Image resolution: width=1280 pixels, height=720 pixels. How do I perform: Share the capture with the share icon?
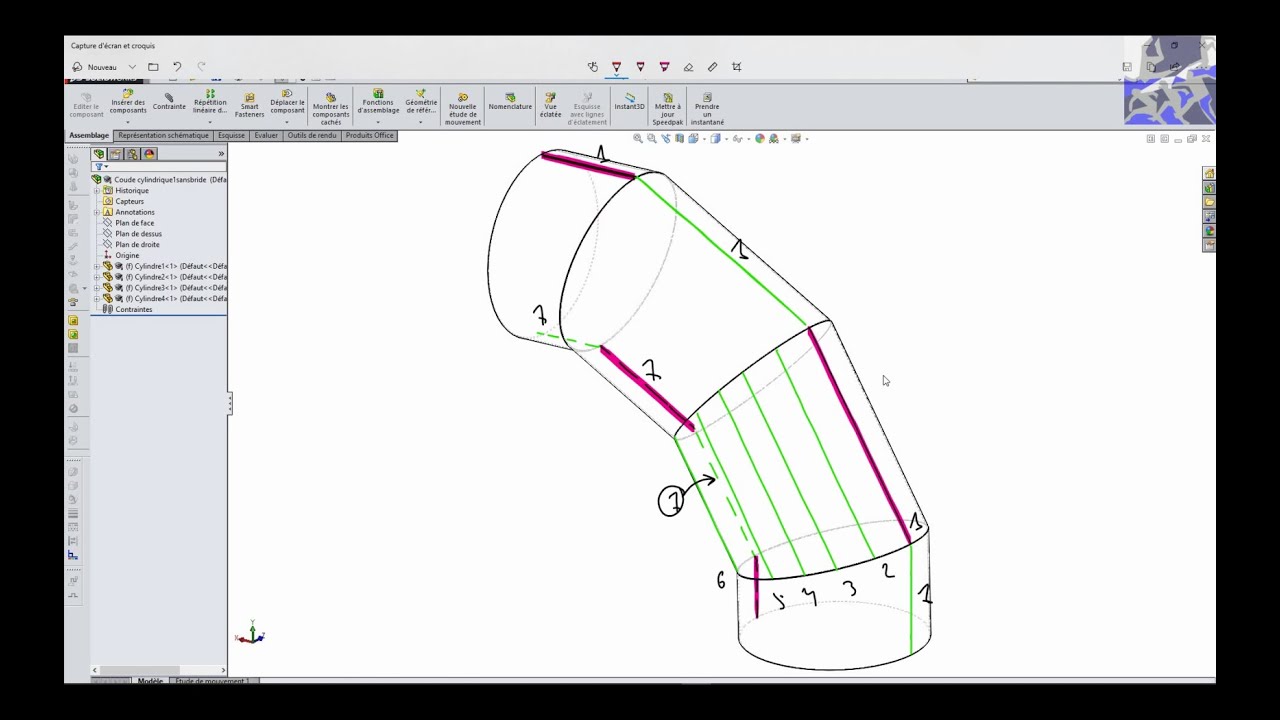click(1175, 67)
